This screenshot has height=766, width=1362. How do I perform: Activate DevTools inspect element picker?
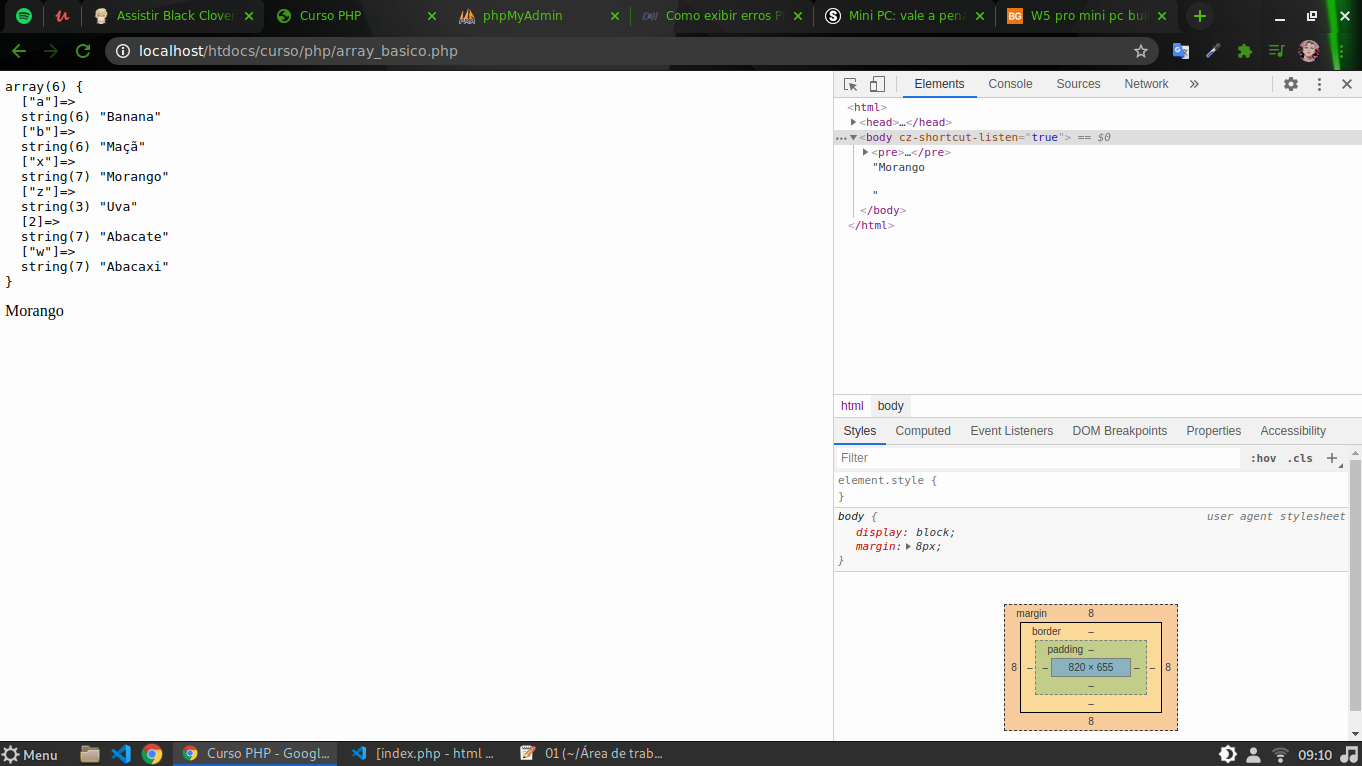[x=851, y=84]
